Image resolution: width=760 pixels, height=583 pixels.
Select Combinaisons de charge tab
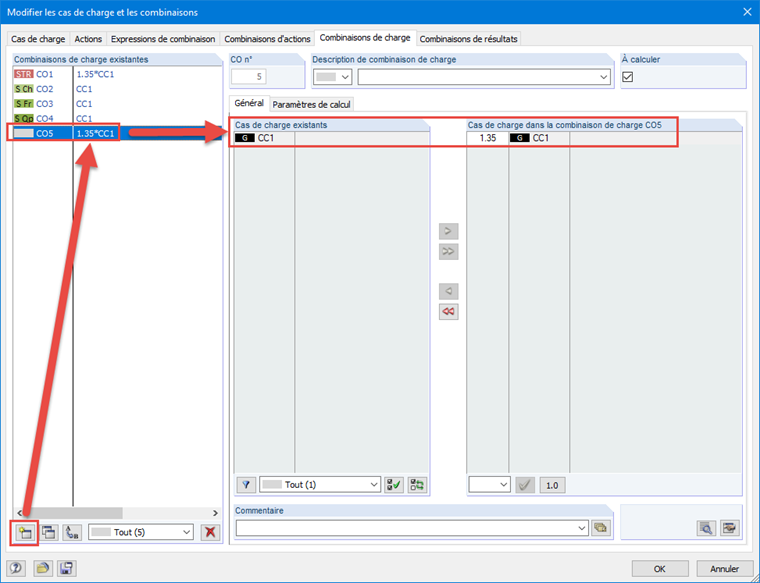coord(365,37)
